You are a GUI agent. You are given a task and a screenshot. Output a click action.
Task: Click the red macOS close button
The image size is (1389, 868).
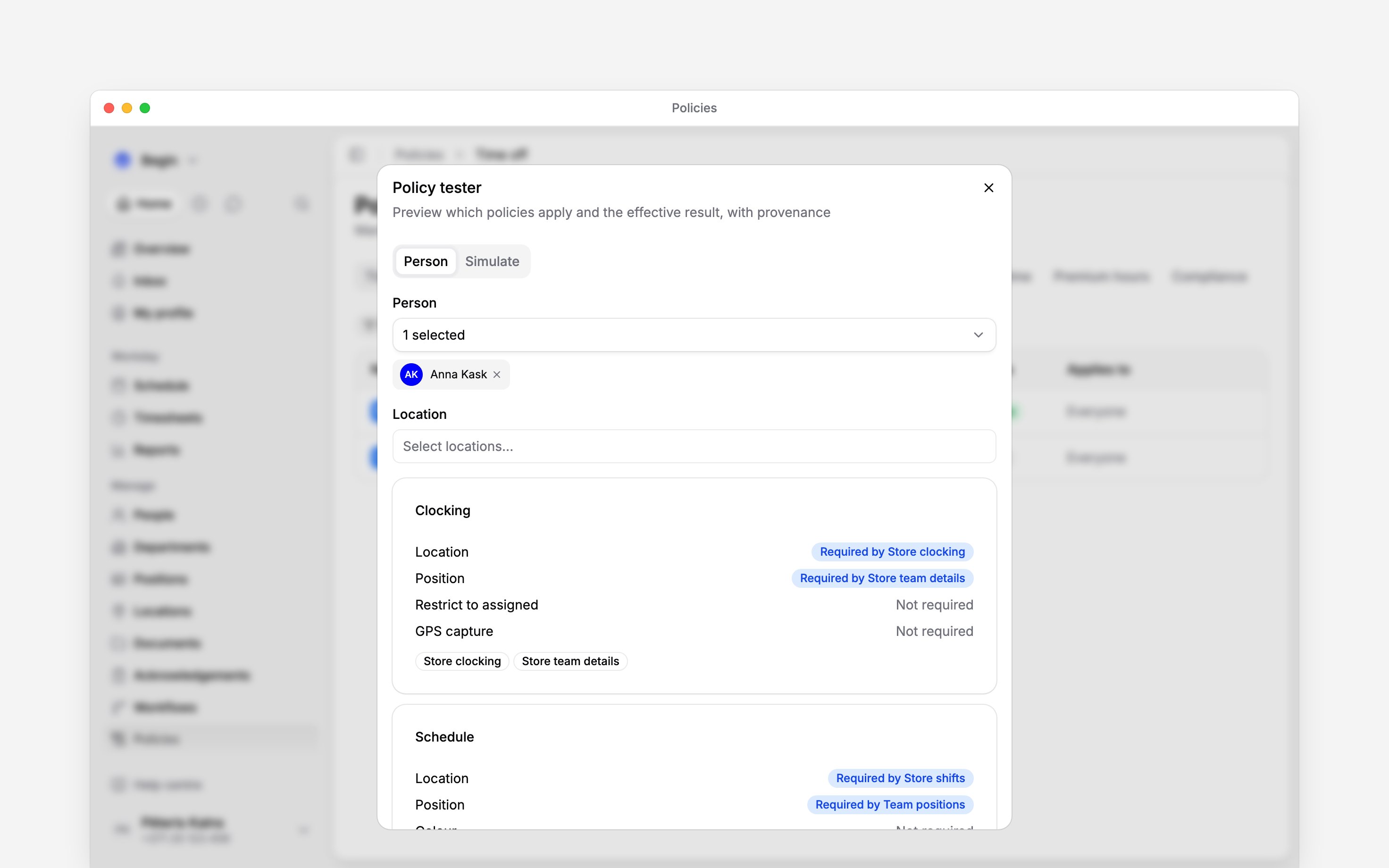(109, 108)
